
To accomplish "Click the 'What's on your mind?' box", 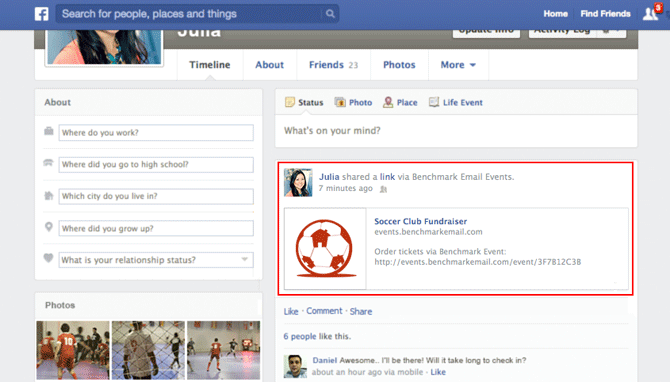I will 456,131.
